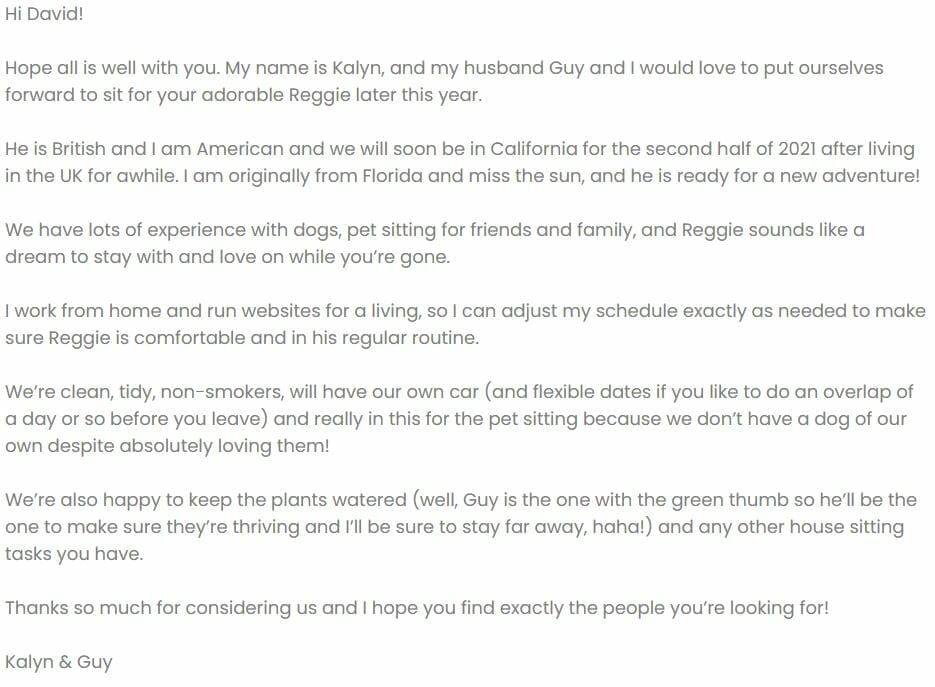
Task: Click the signature "Kalyn & Guy"
Action: (58, 663)
